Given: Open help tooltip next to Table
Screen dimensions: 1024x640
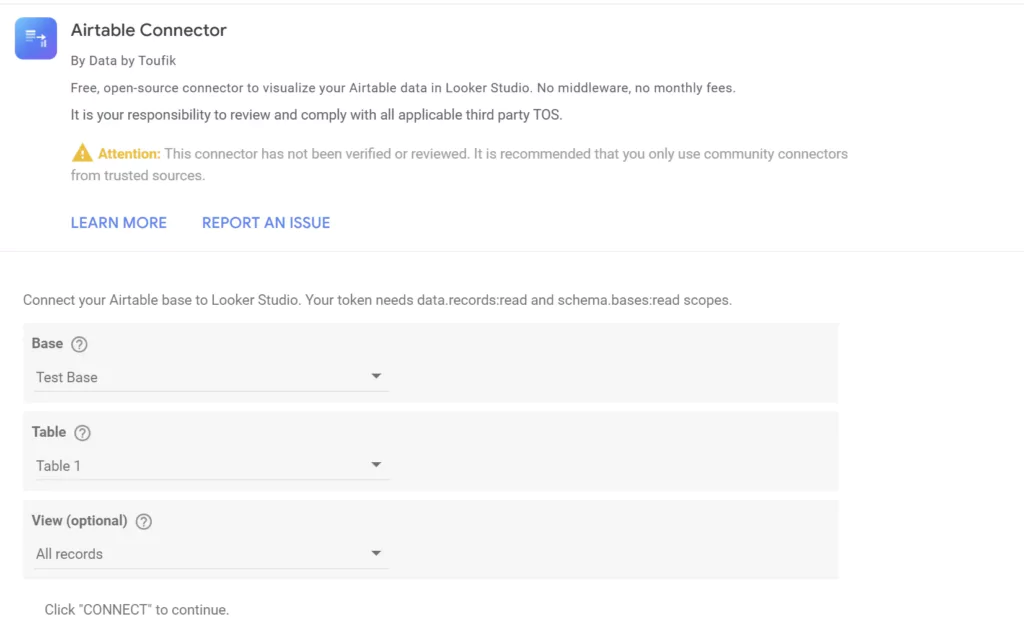Looking at the screenshot, I should (82, 433).
